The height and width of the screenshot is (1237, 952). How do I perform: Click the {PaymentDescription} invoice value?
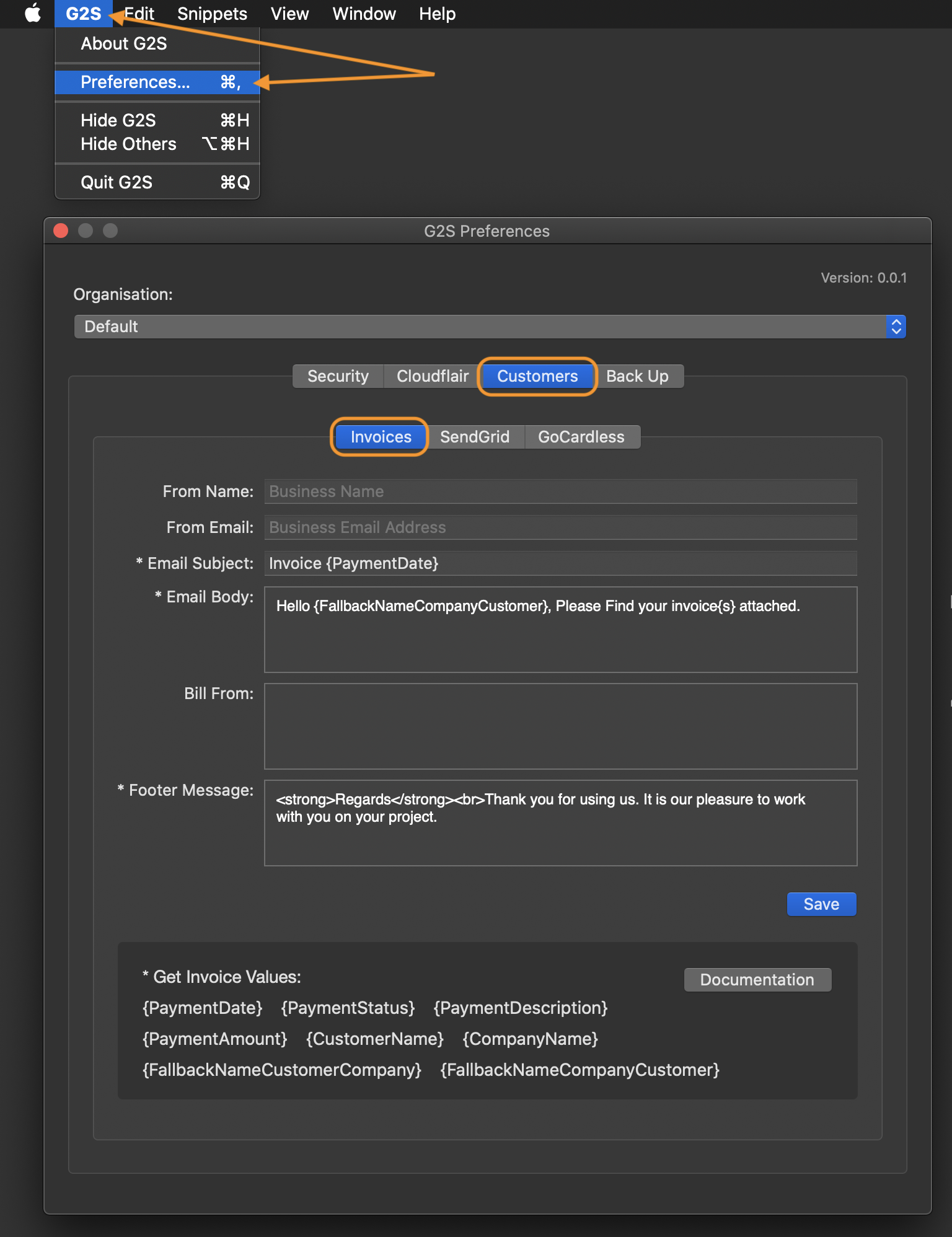coord(521,1008)
